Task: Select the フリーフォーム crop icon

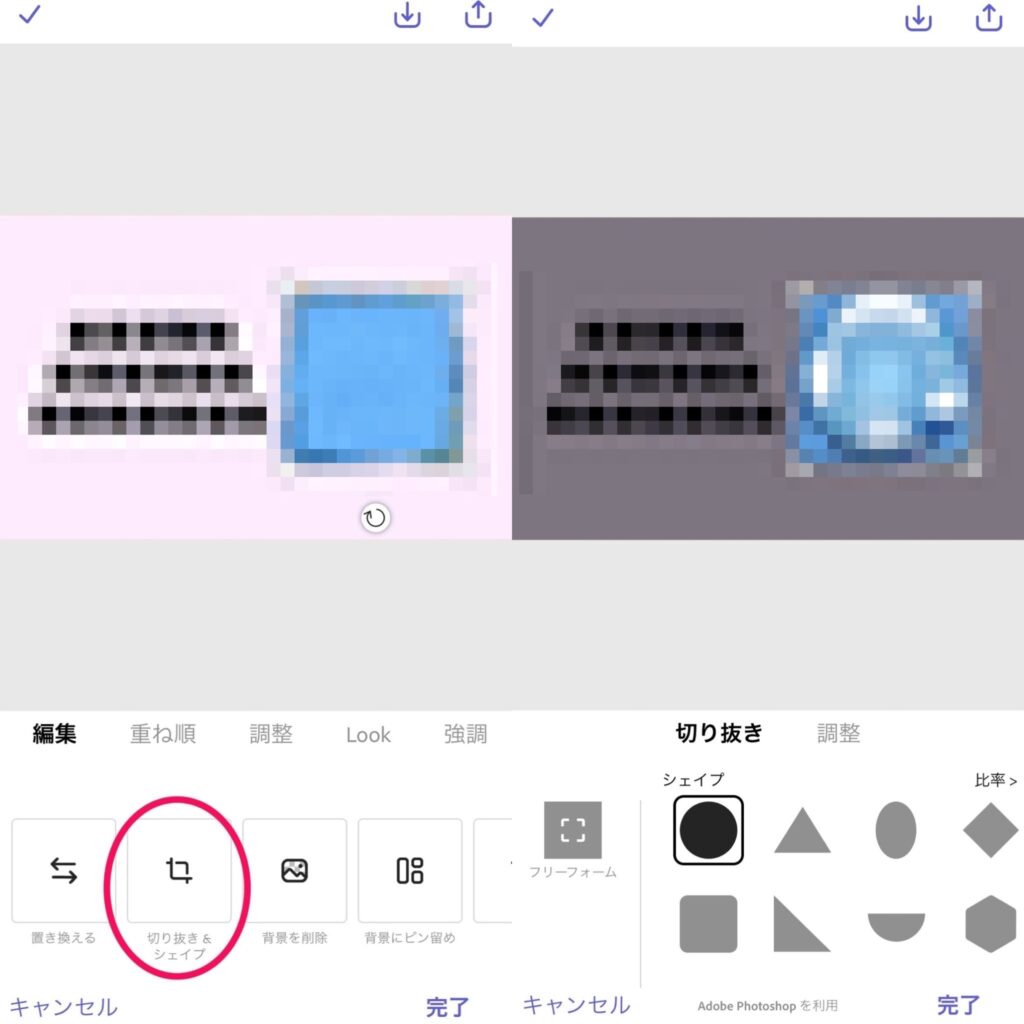Action: pos(573,830)
